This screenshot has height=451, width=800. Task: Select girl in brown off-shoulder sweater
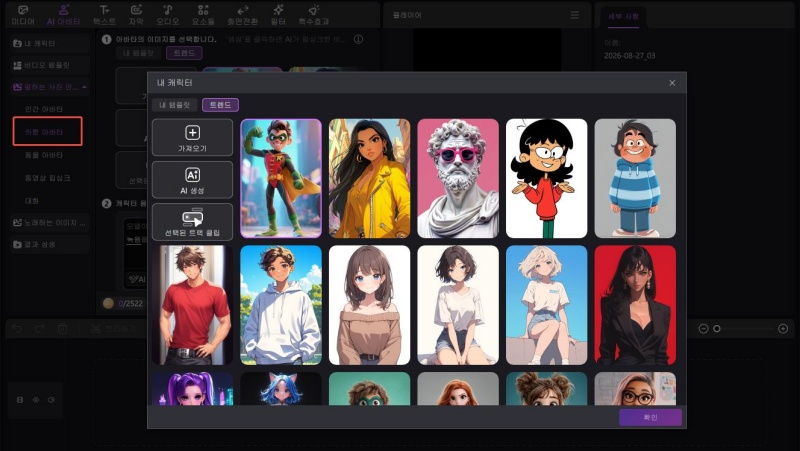click(x=369, y=305)
